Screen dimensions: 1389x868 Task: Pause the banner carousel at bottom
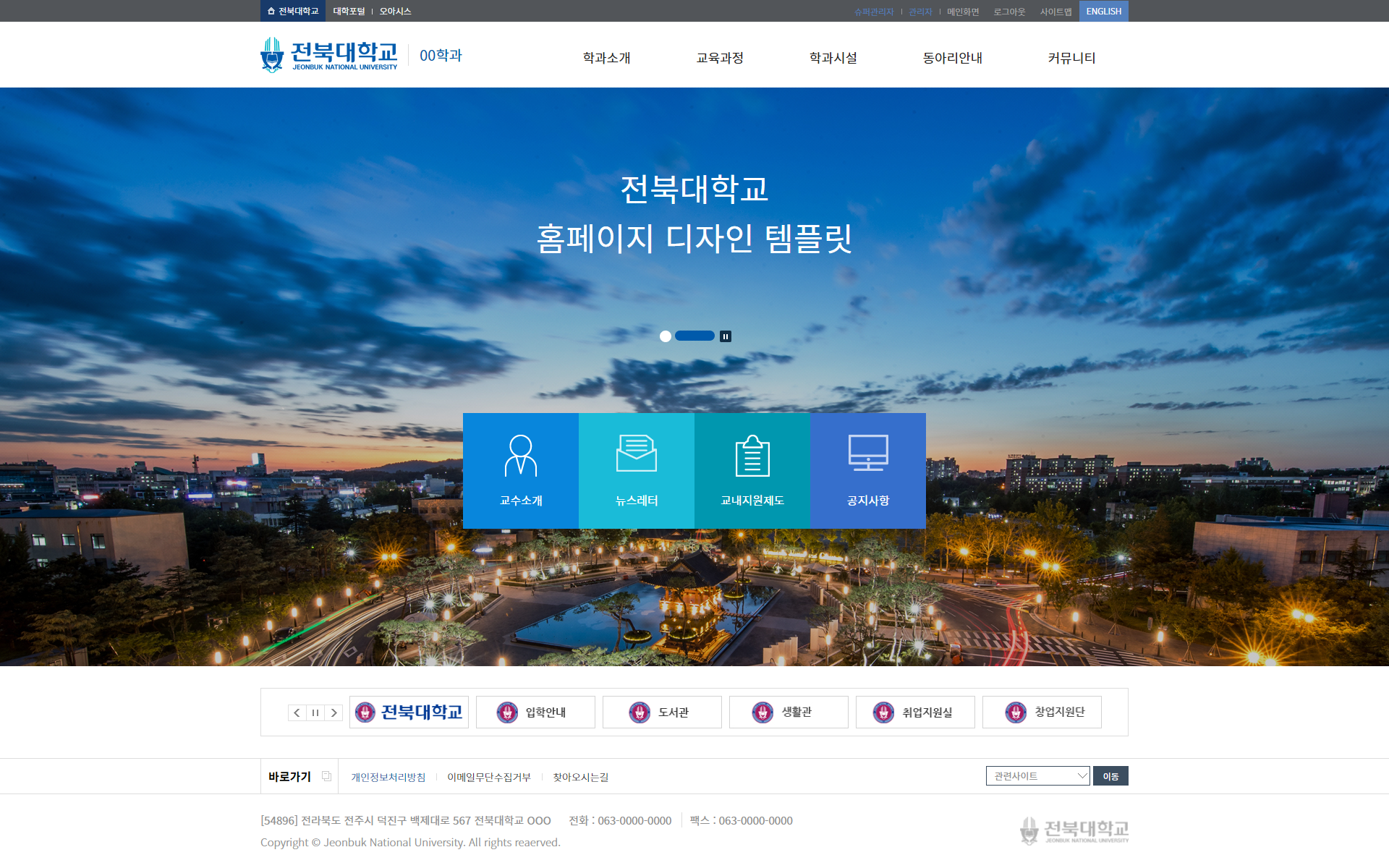pos(315,712)
